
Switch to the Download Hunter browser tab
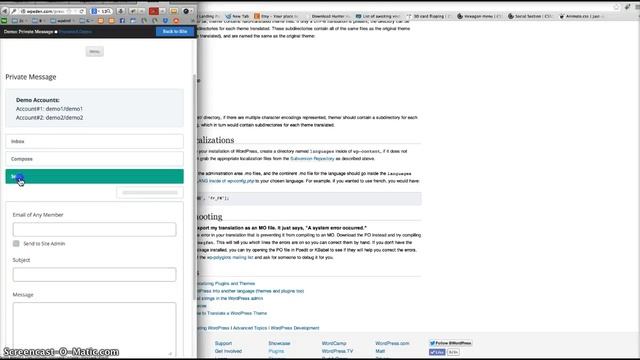[328, 16]
